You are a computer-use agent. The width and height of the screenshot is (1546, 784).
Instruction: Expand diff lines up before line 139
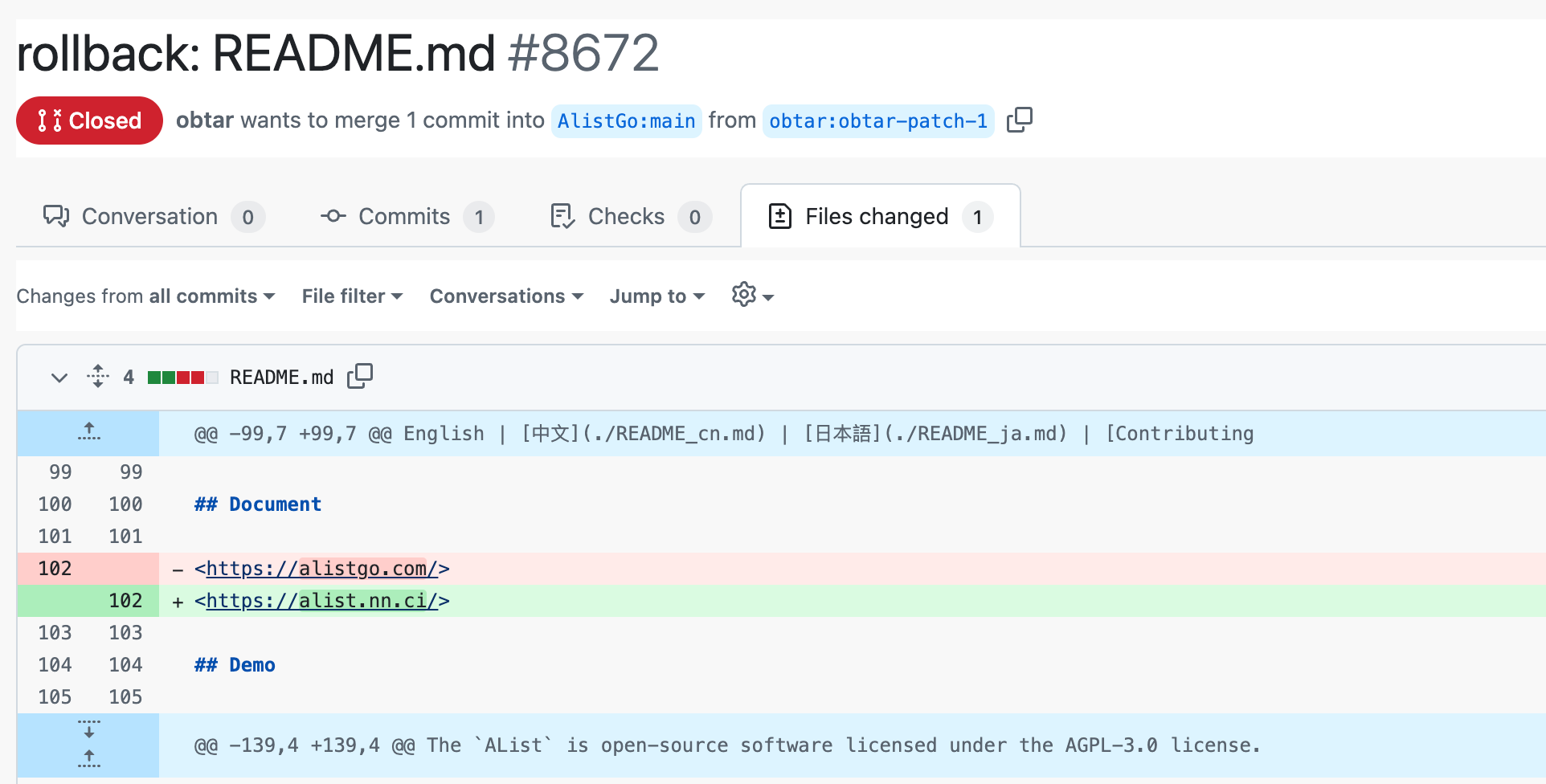(89, 757)
